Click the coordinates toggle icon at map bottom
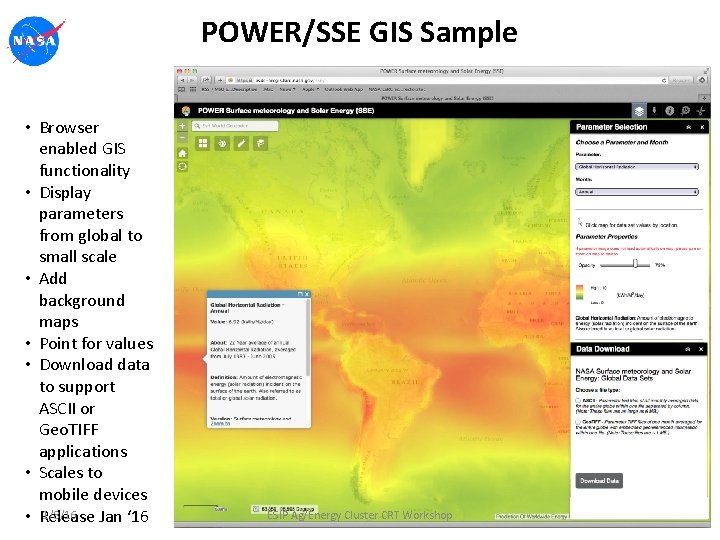720x540 pixels. pyautogui.click(x=256, y=509)
